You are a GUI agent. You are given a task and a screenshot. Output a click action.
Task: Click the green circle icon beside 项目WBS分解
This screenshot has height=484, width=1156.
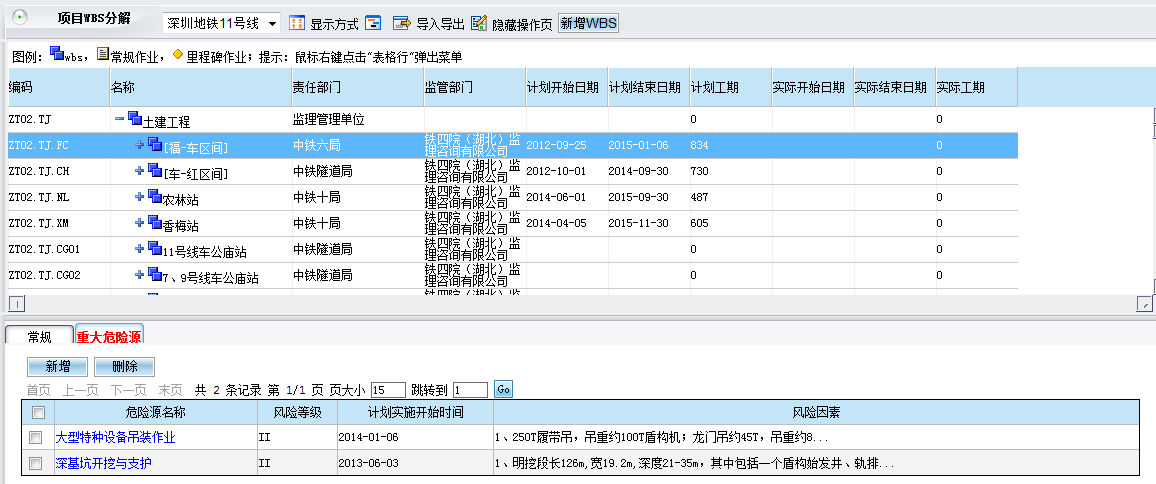coord(19,18)
